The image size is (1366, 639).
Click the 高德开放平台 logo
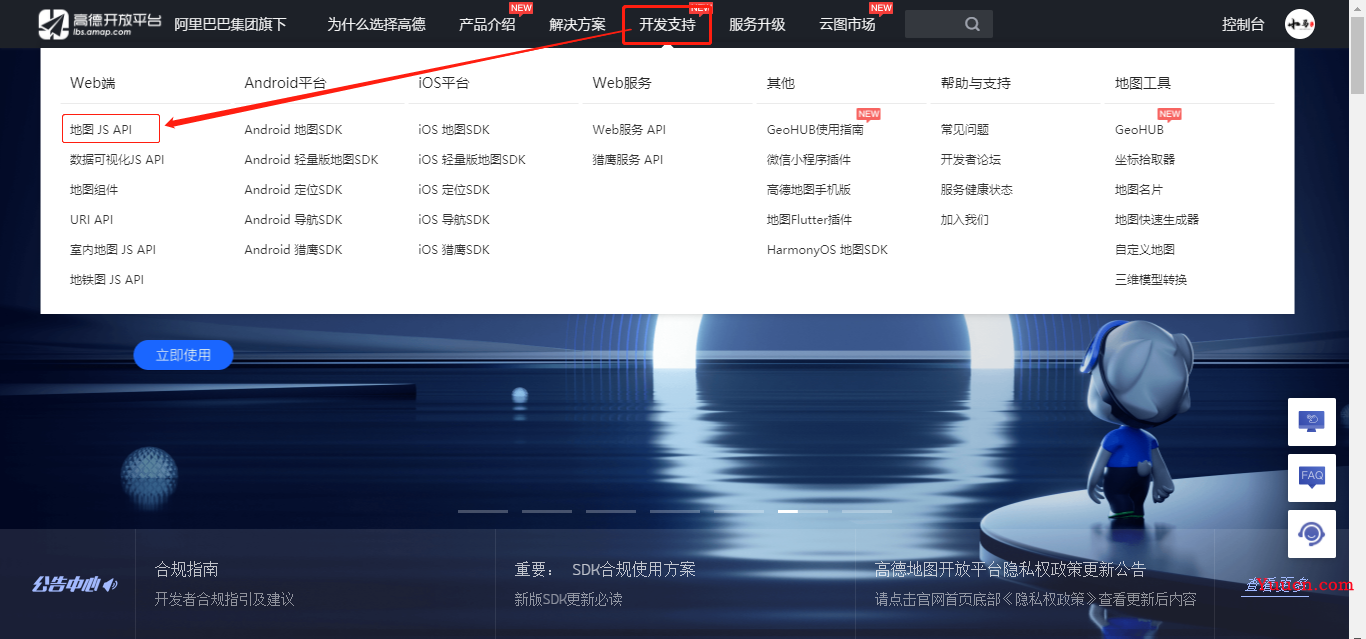pyautogui.click(x=100, y=24)
